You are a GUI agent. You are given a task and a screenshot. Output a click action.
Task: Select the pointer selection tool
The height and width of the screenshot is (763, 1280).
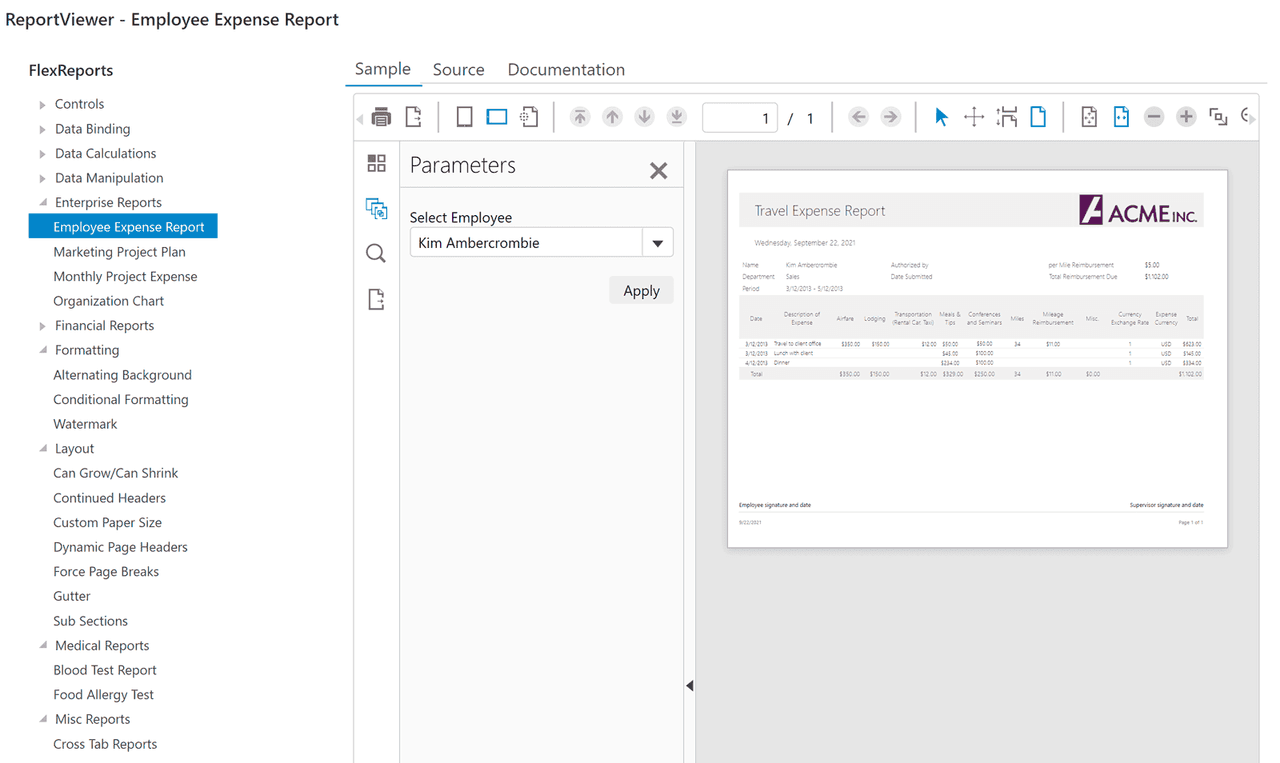click(941, 117)
